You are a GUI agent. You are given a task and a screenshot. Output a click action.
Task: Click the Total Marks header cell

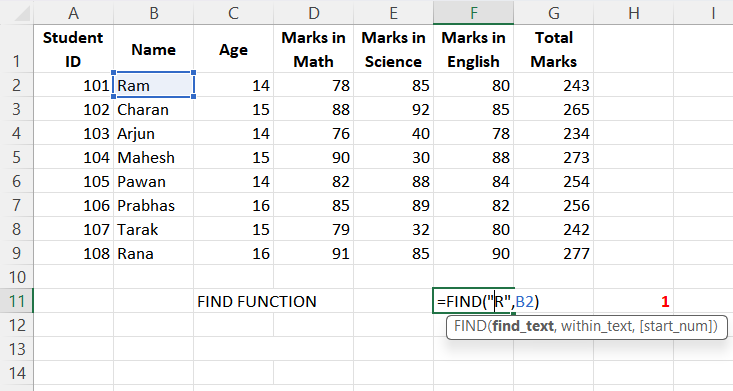tap(553, 49)
